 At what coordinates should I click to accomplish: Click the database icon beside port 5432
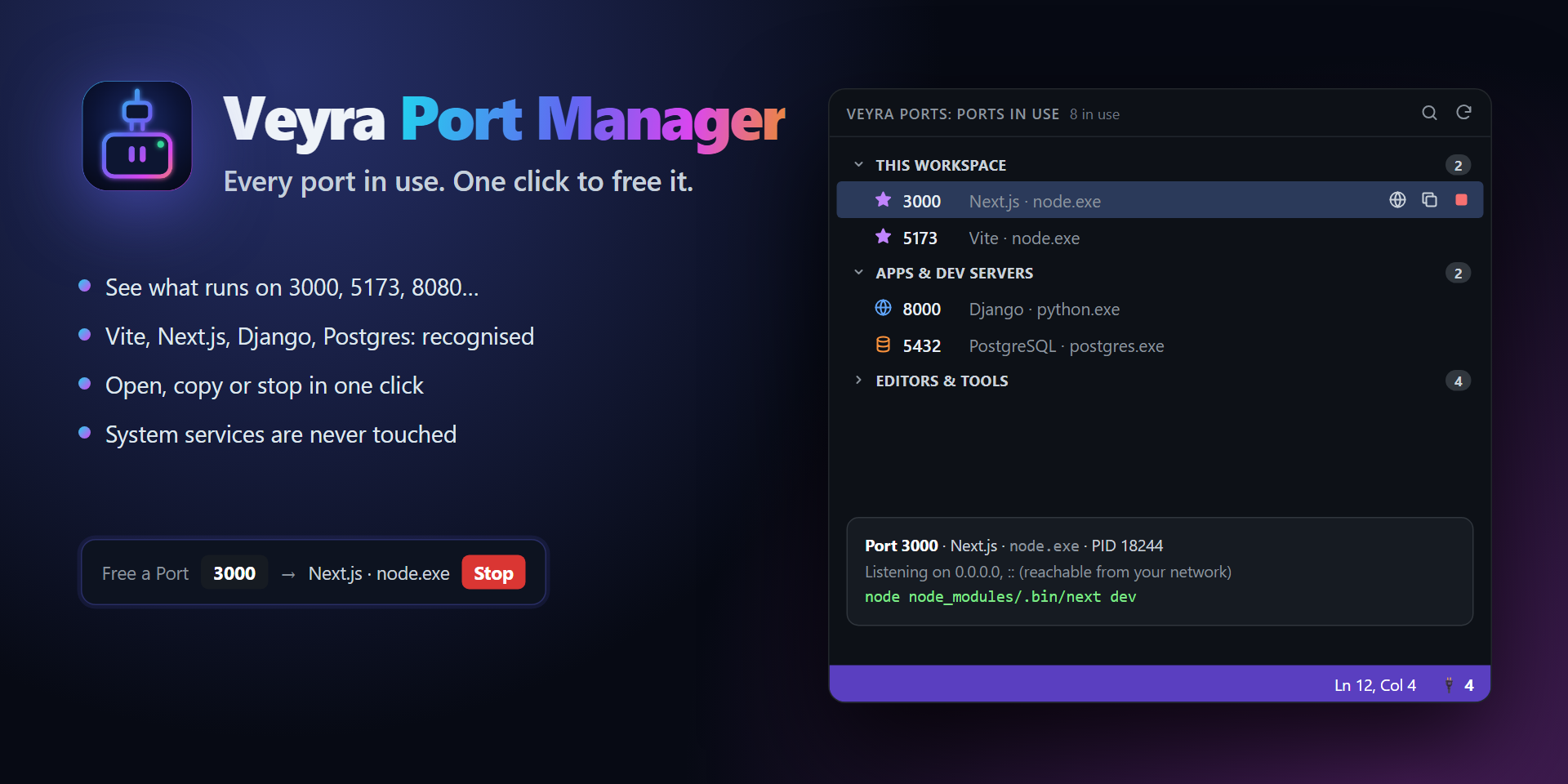[883, 345]
